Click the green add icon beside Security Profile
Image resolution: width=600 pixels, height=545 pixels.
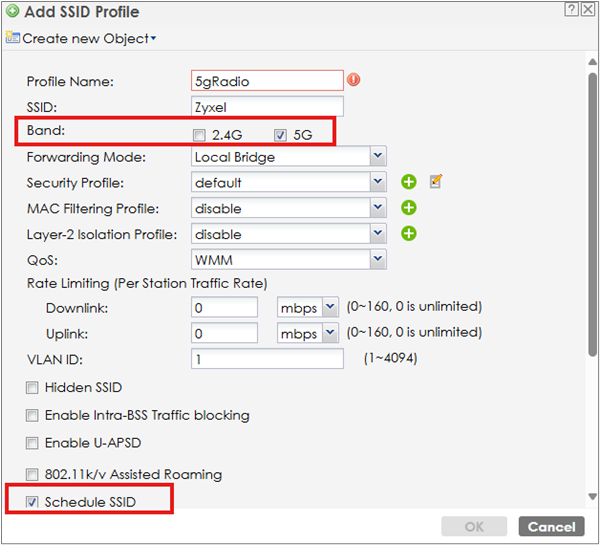(x=409, y=182)
